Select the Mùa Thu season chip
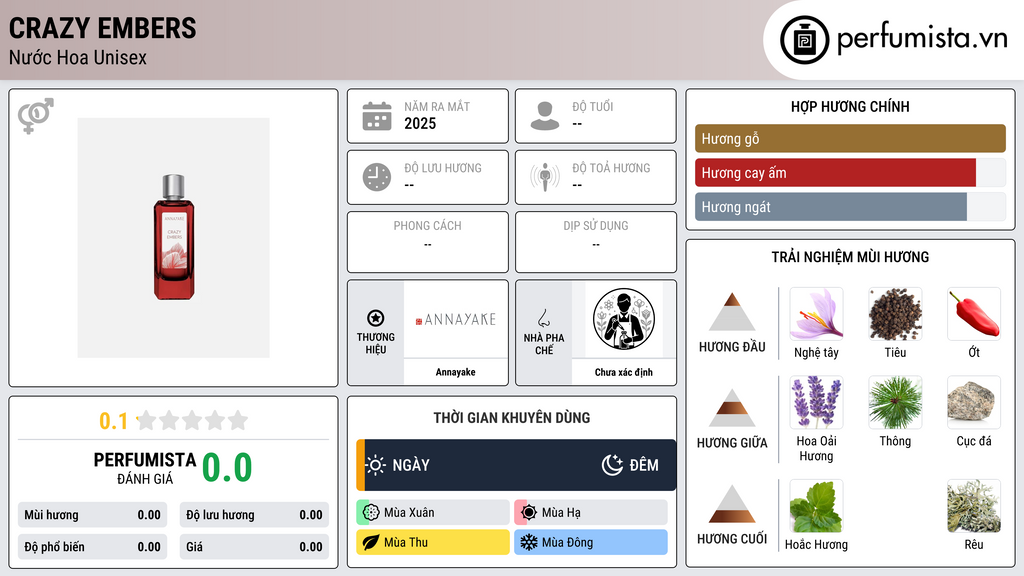The image size is (1024, 576). tap(433, 542)
